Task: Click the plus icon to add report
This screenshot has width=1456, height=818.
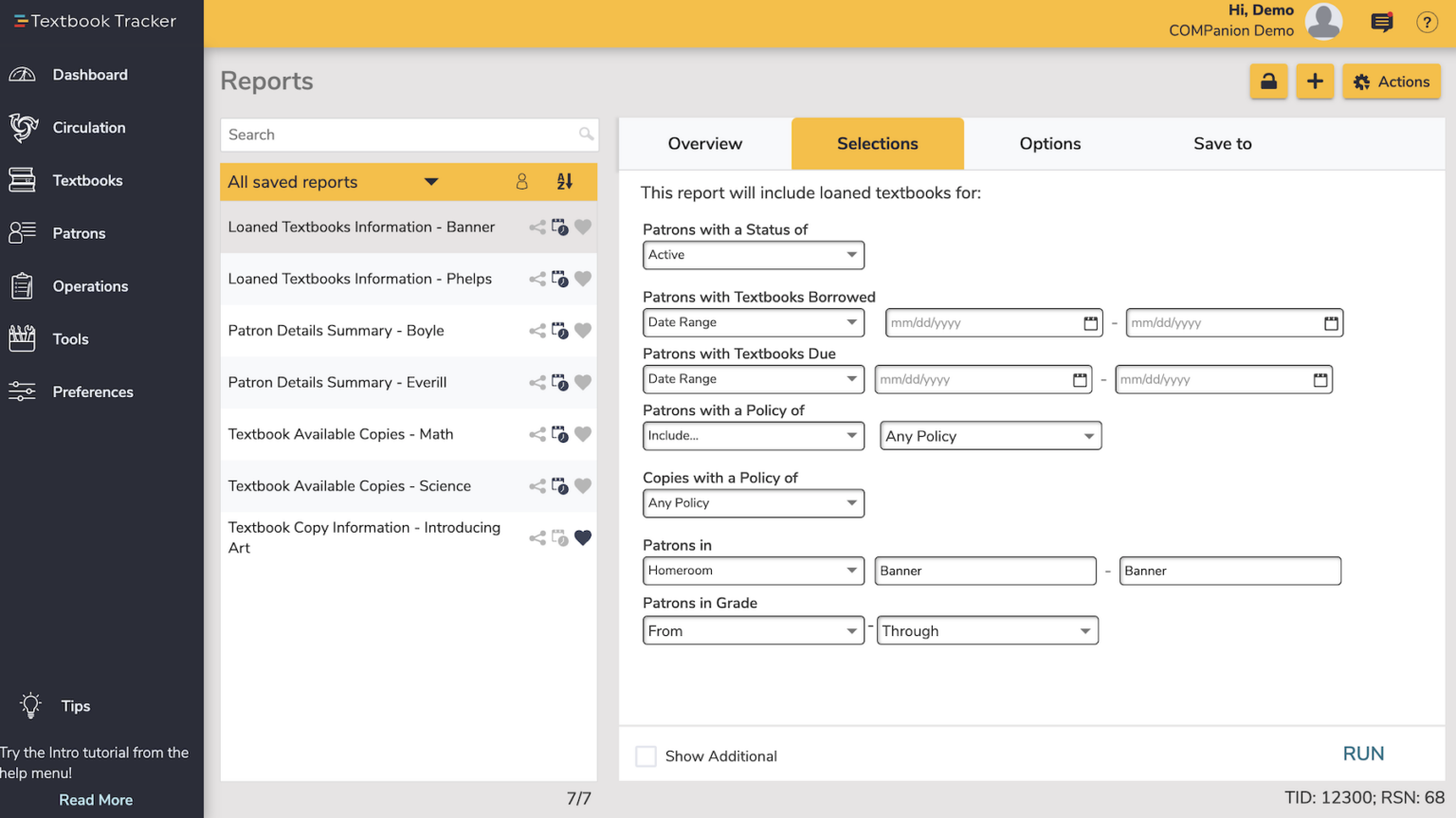Action: [x=1314, y=82]
